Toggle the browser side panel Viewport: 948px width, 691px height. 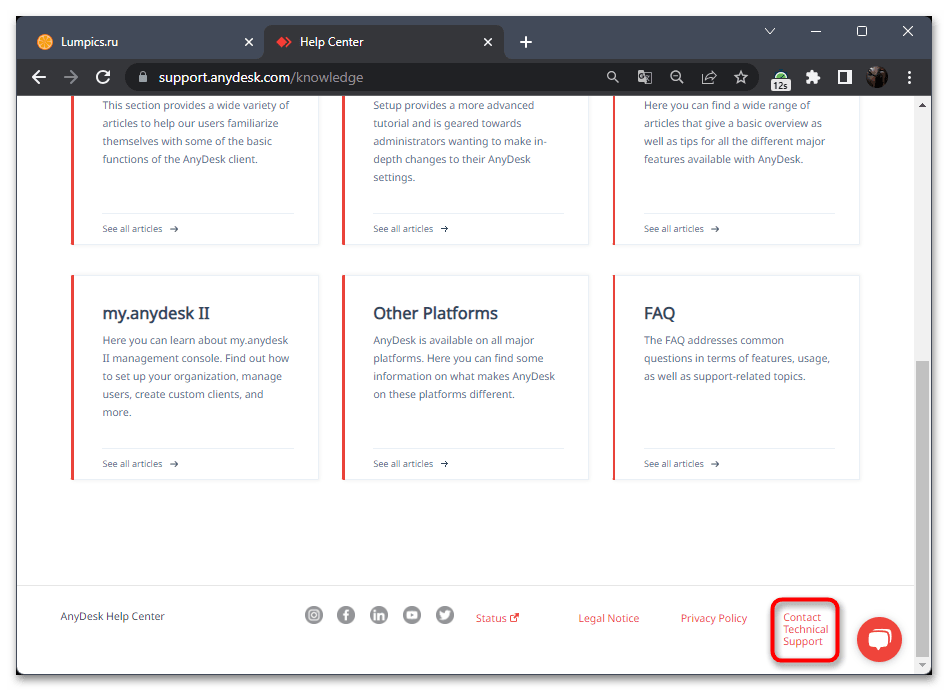(845, 77)
